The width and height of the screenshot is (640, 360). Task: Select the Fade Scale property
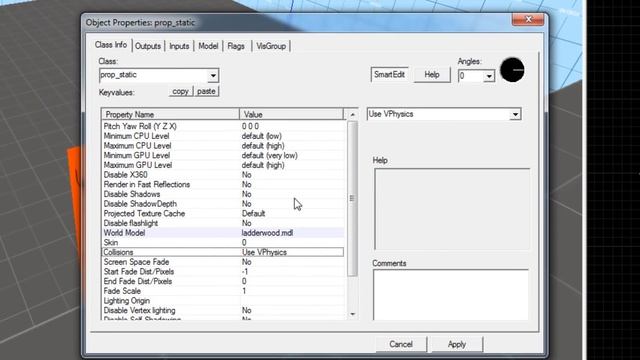pos(223,291)
